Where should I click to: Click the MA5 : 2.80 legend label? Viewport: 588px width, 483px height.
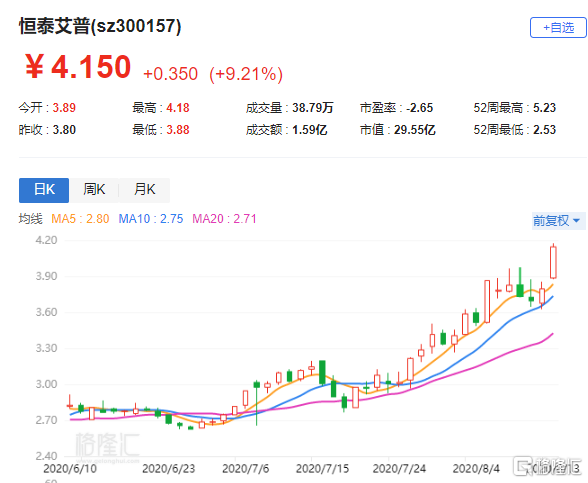[80, 219]
